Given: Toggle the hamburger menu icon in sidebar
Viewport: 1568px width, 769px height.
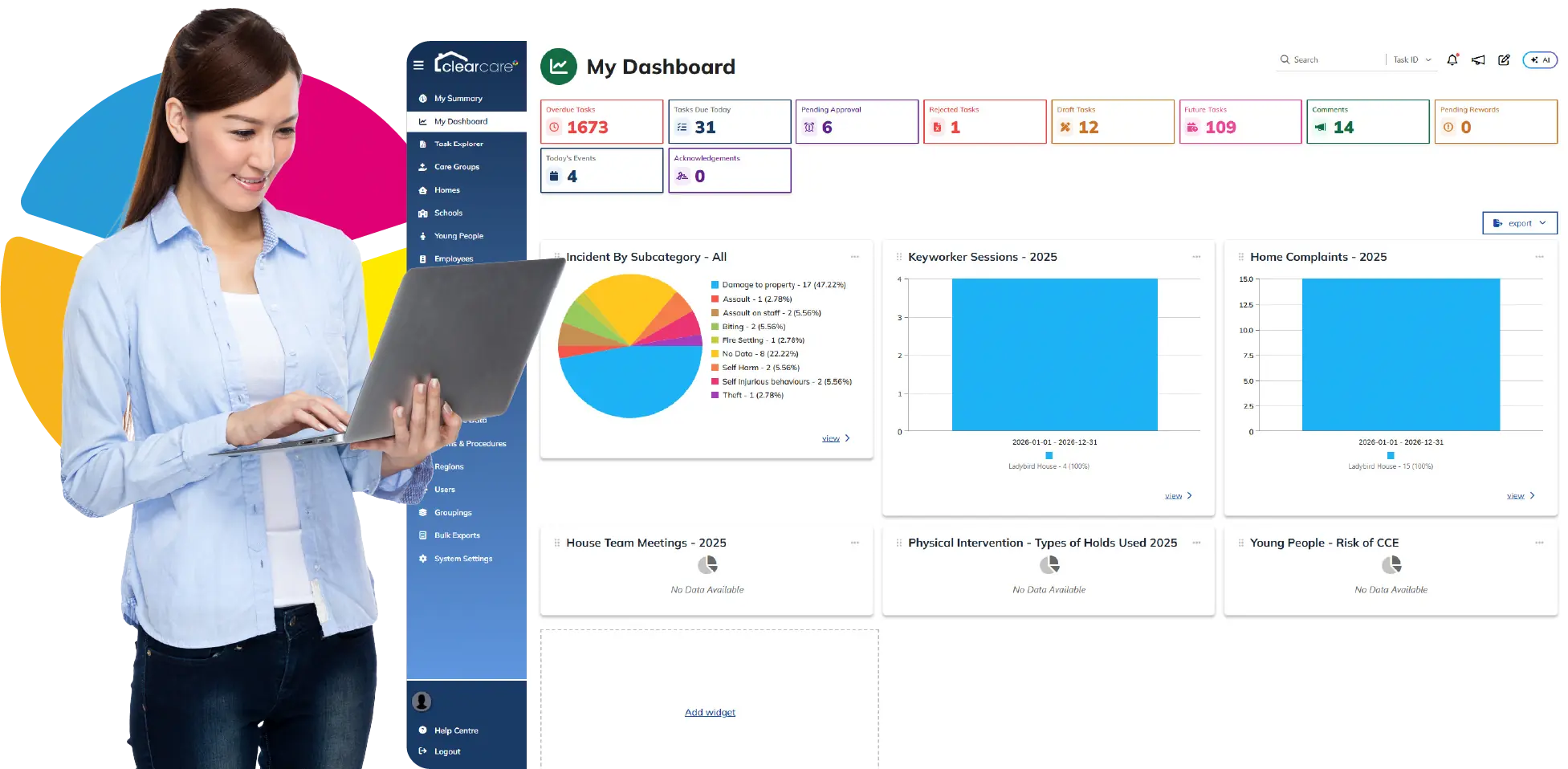Looking at the screenshot, I should pyautogui.click(x=418, y=65).
